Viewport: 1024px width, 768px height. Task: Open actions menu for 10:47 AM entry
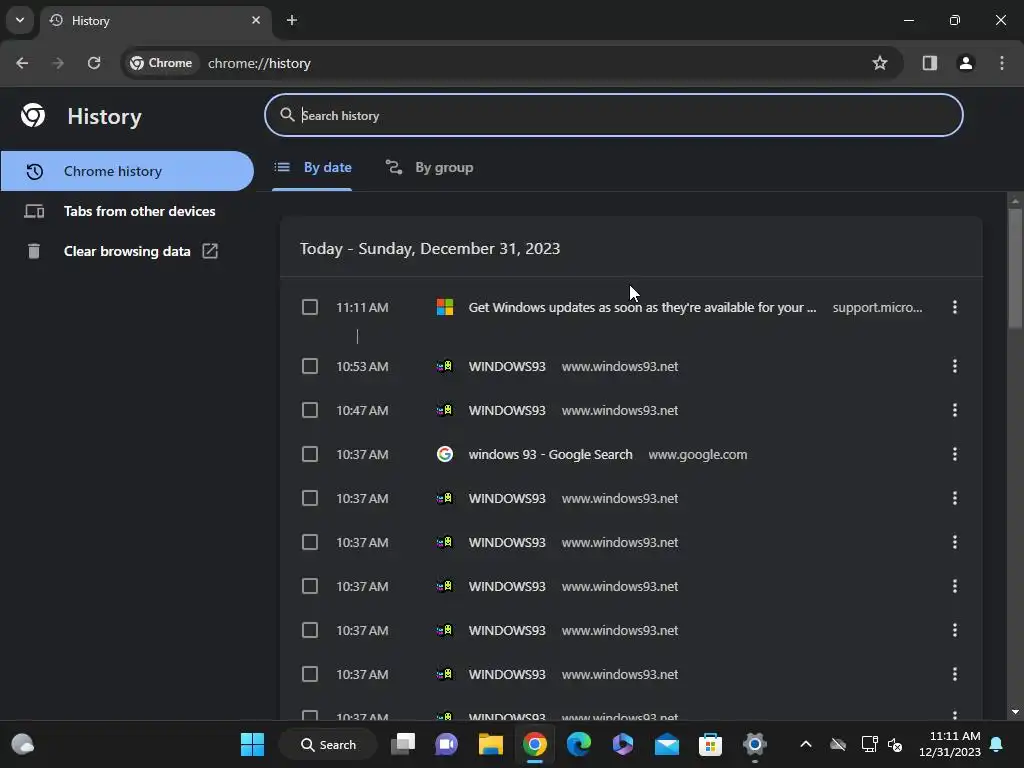point(955,410)
